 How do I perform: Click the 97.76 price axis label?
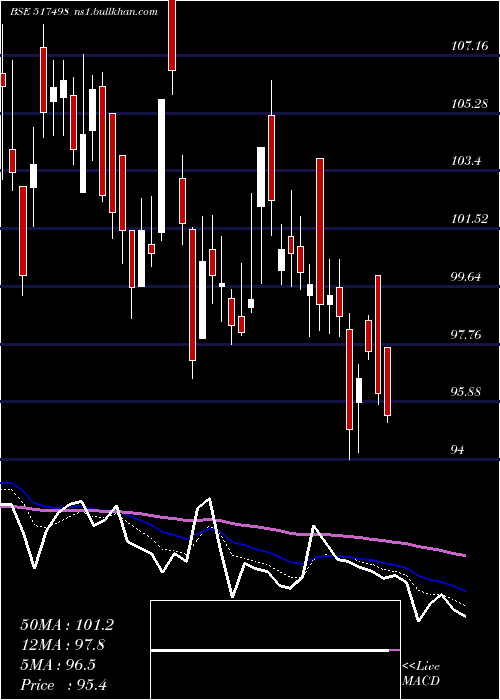point(466,334)
